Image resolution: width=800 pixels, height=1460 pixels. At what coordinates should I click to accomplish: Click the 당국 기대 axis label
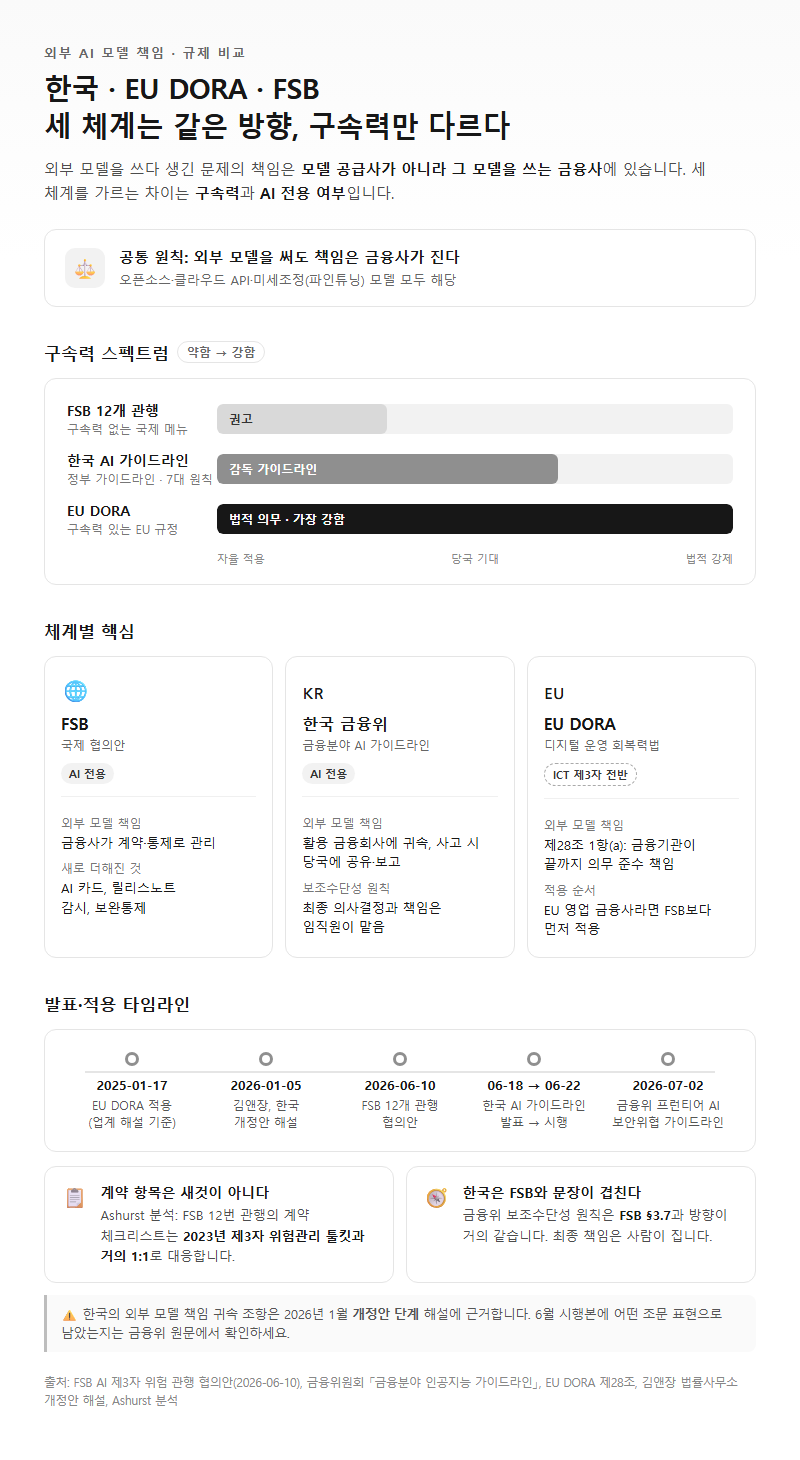(x=475, y=559)
